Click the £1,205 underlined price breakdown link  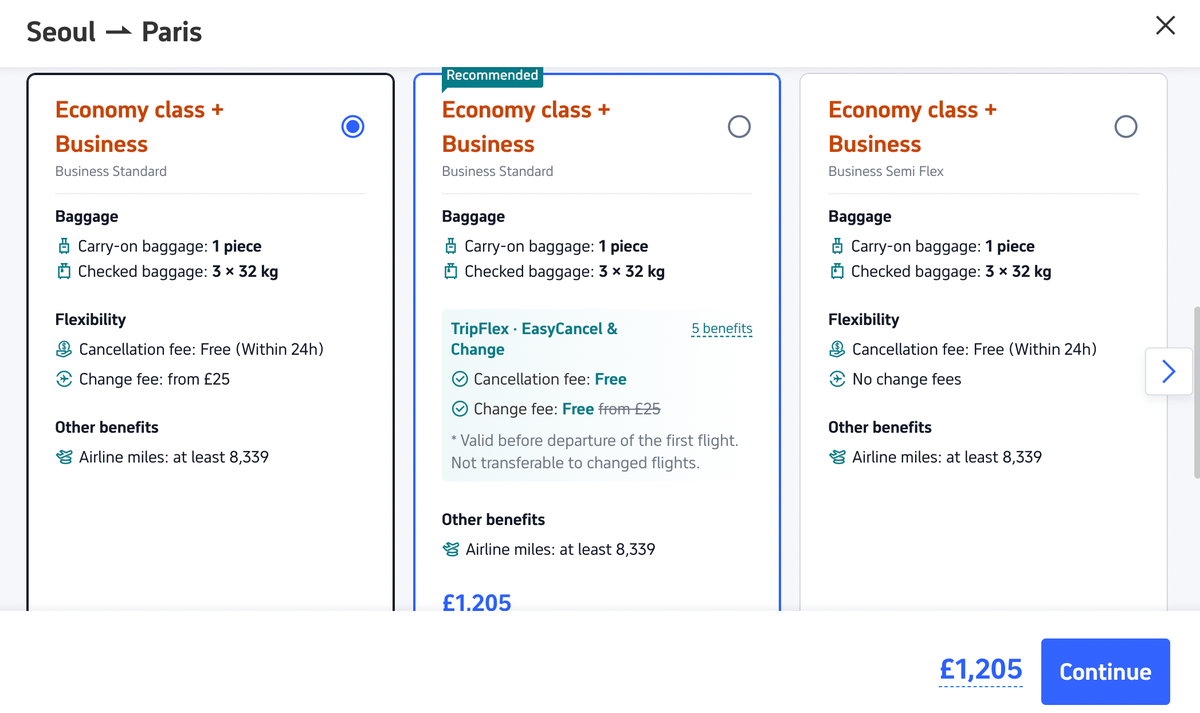click(980, 670)
